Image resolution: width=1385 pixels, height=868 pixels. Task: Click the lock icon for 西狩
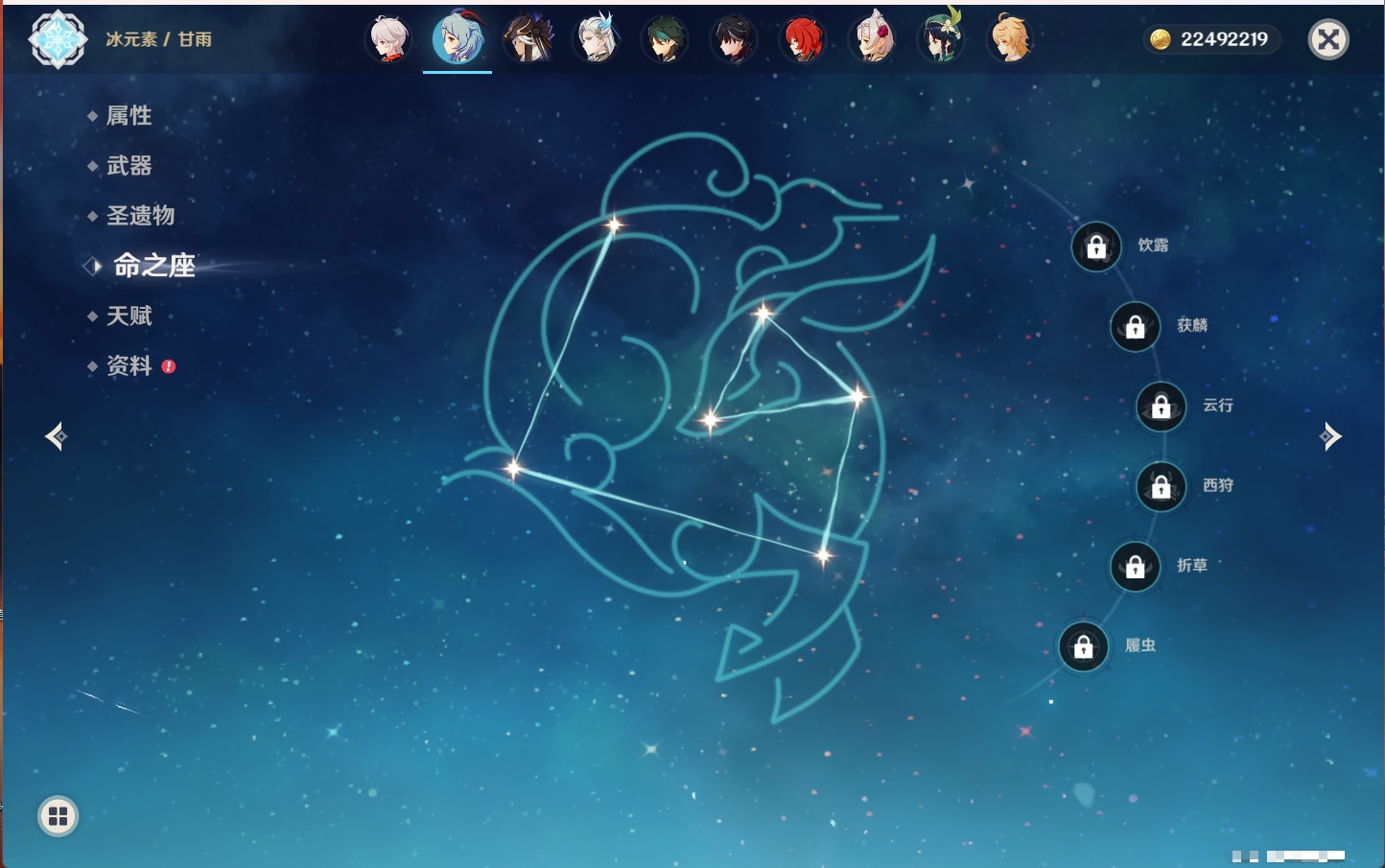pos(1161,486)
